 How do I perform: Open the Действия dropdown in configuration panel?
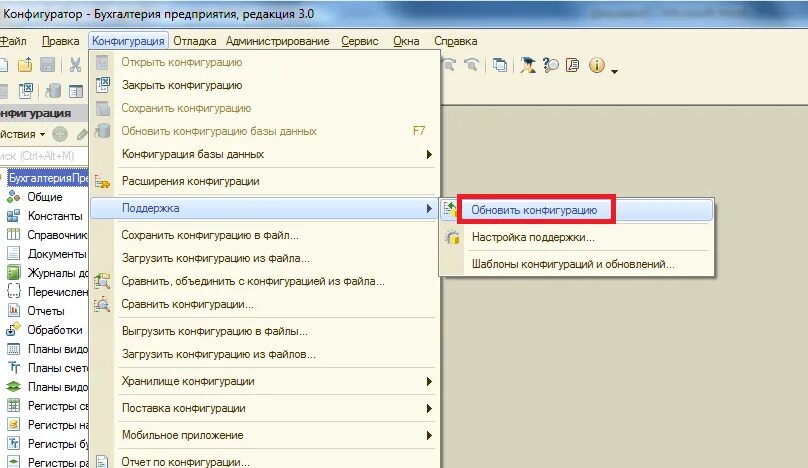click(22, 135)
